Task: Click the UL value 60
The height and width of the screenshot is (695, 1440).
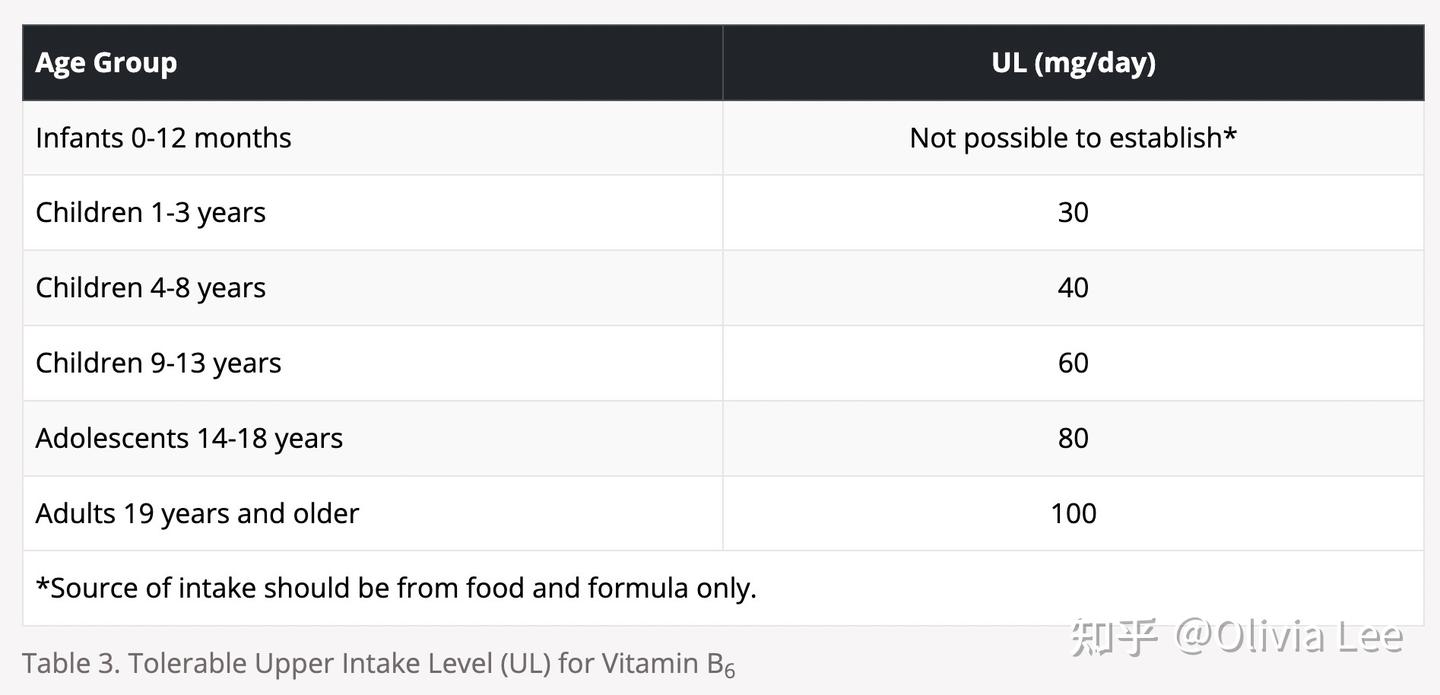Action: click(x=1073, y=363)
